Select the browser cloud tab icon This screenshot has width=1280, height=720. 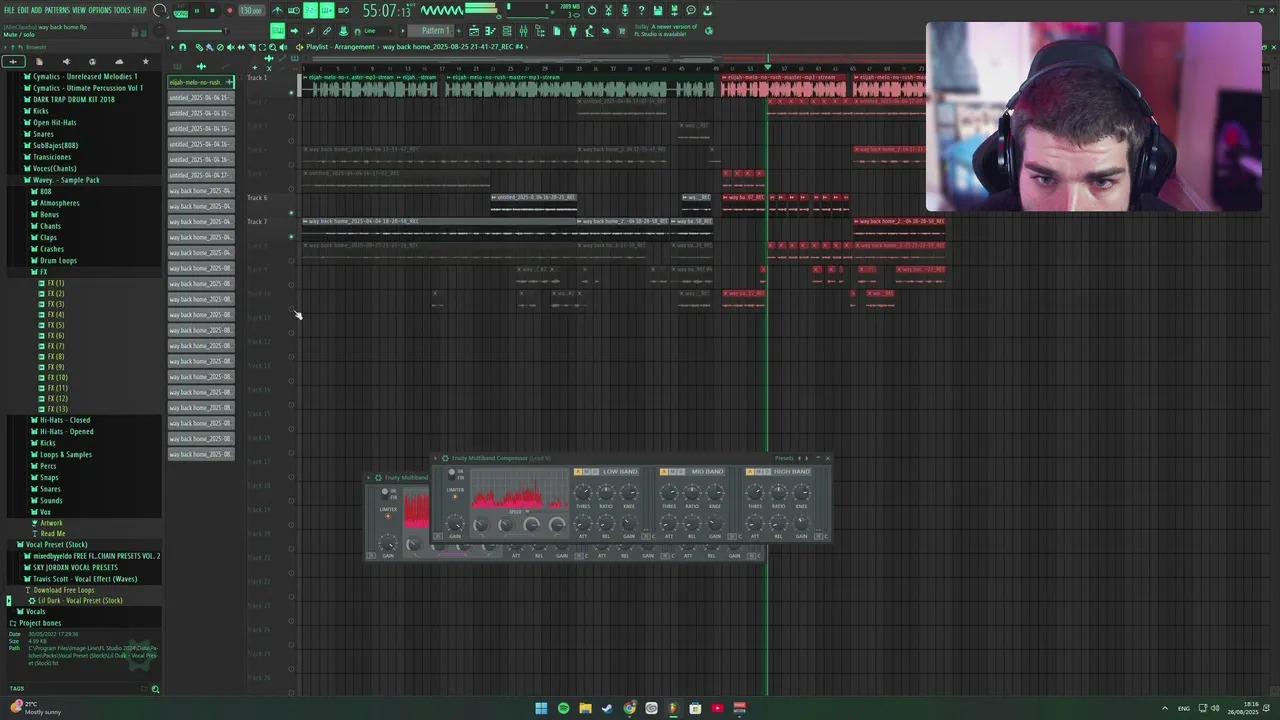[119, 62]
